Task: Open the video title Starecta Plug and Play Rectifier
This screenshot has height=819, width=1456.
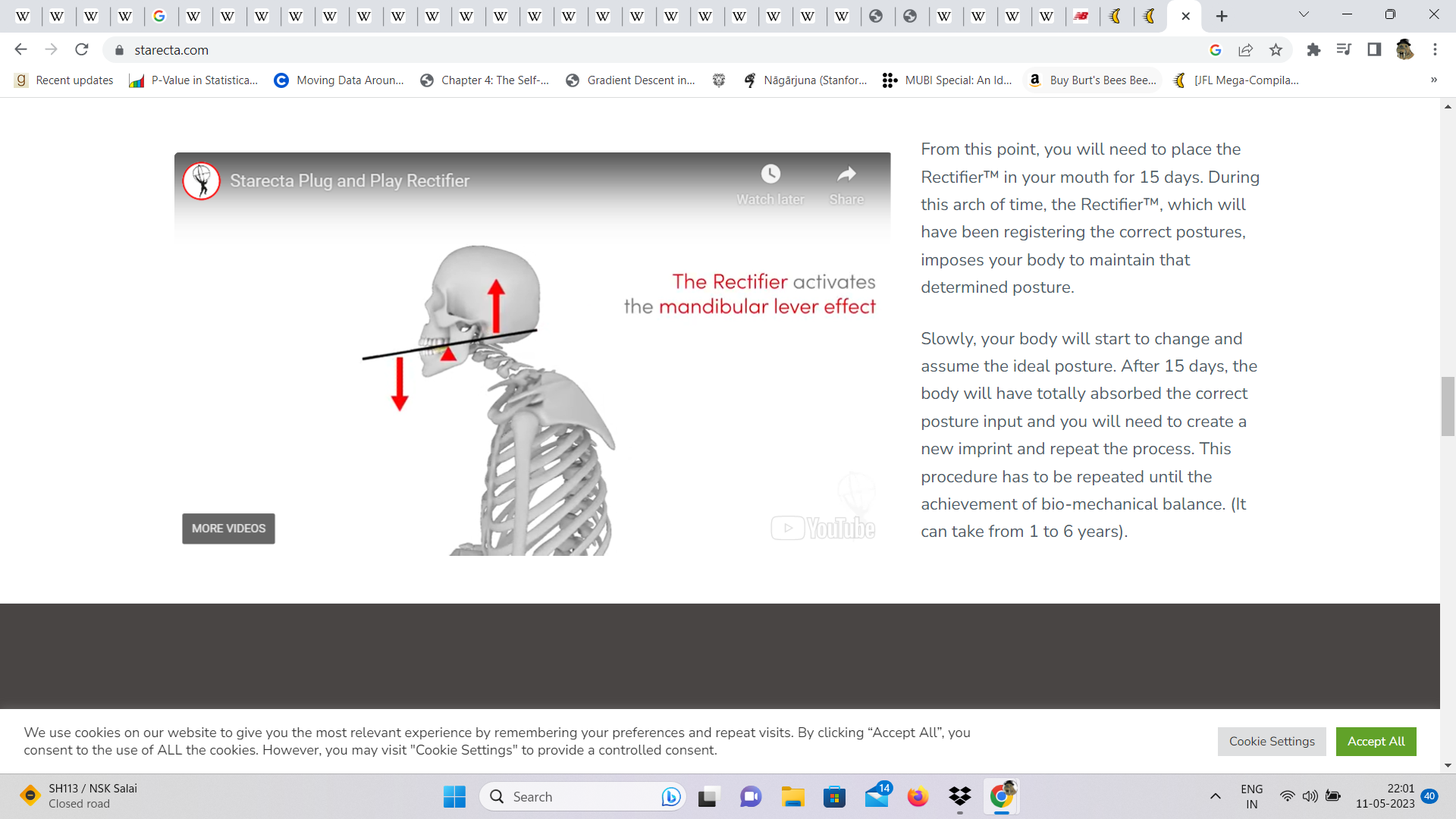Action: tap(350, 181)
